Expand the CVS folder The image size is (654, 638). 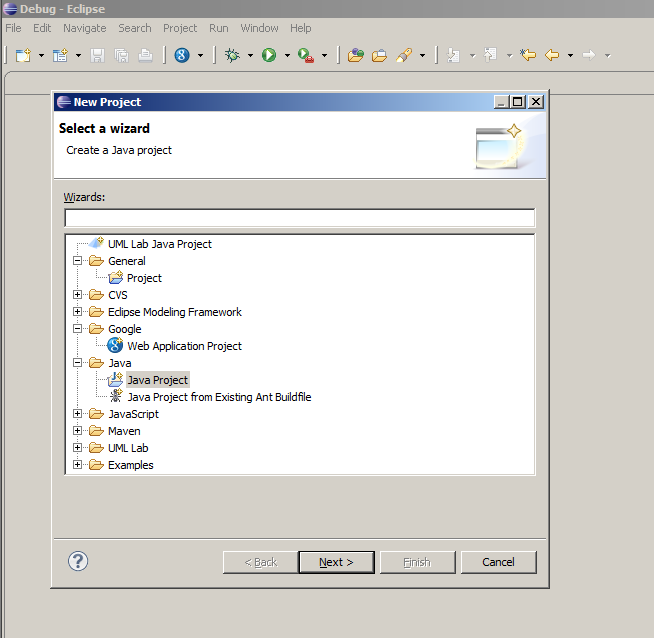[x=77, y=295]
